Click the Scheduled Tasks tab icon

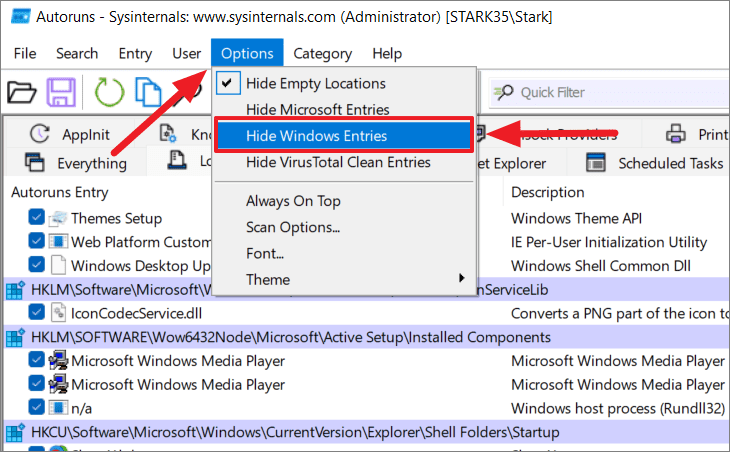coord(596,162)
